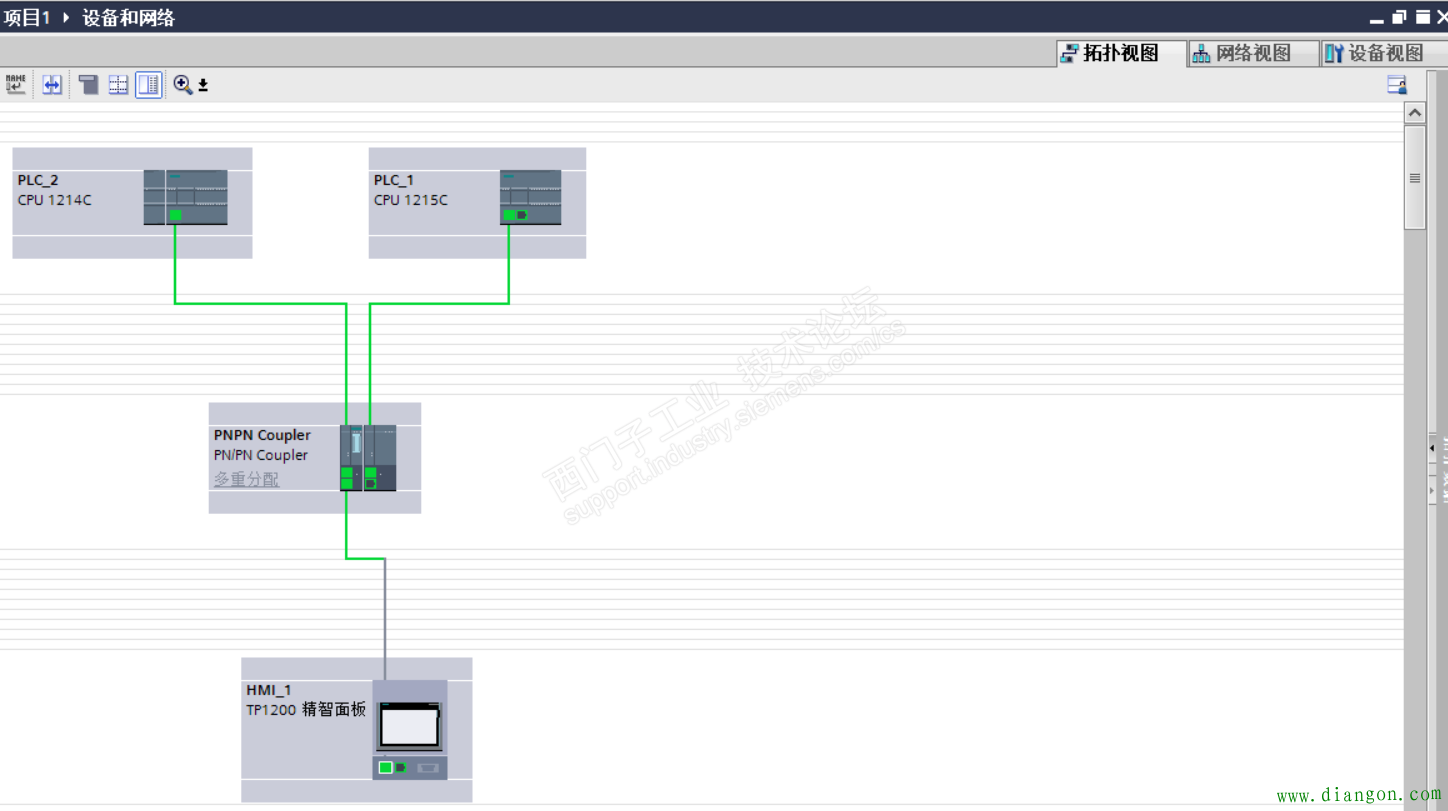Select the PLC_2 CPU 1214C device image
This screenshot has width=1448, height=811.
[185, 197]
